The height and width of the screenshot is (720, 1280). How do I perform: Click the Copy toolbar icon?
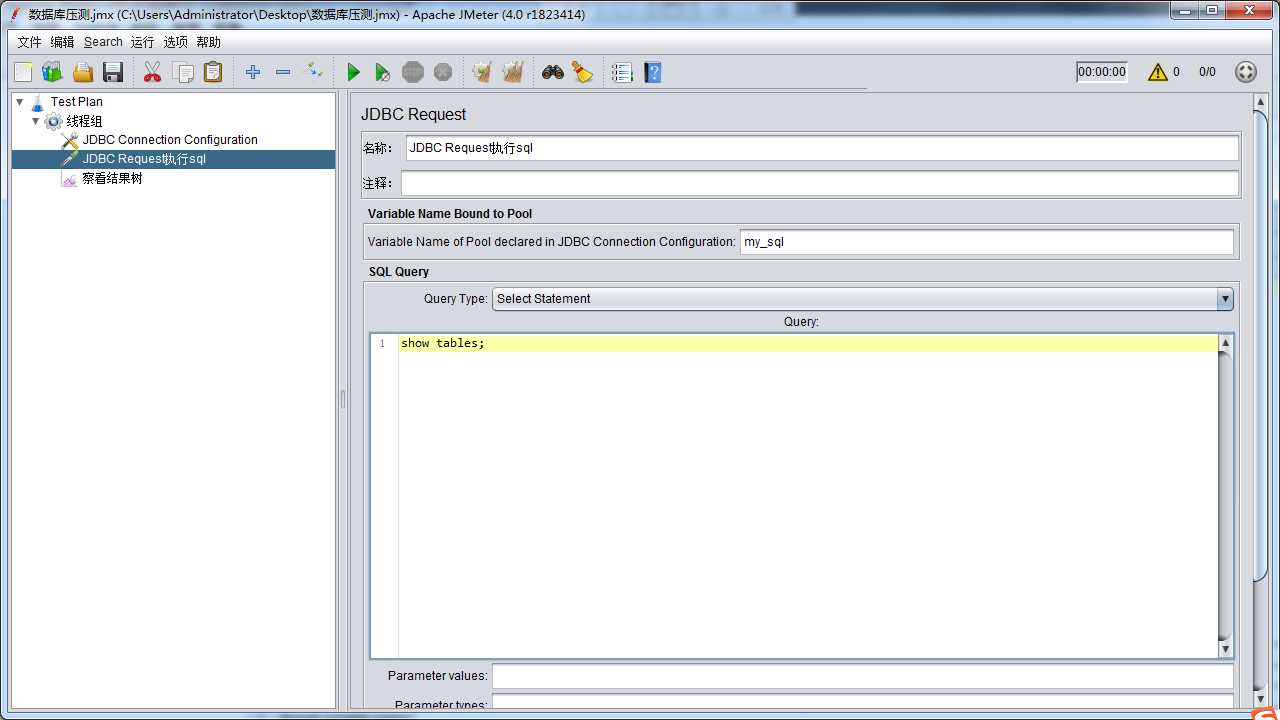pyautogui.click(x=183, y=72)
